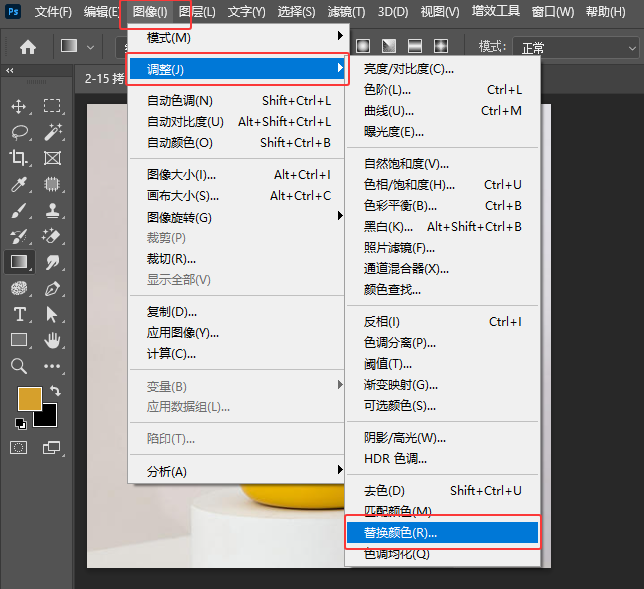Viewport: 644px width, 589px height.
Task: Reset default foreground and background colors
Action: tap(21, 423)
